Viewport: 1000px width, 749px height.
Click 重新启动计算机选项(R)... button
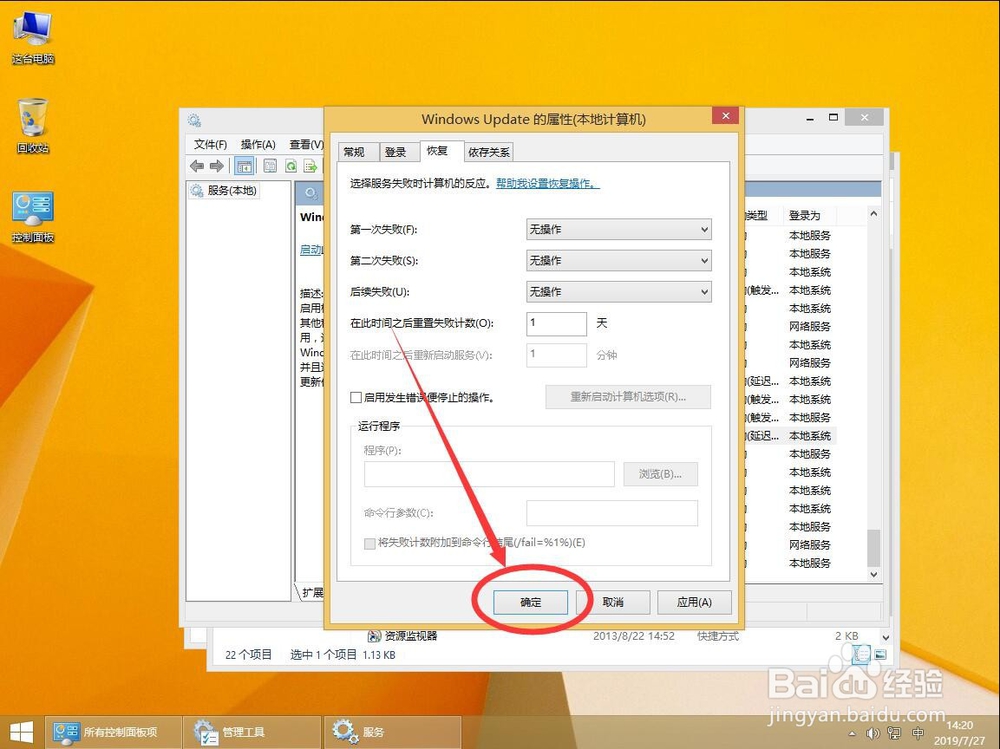pos(628,397)
